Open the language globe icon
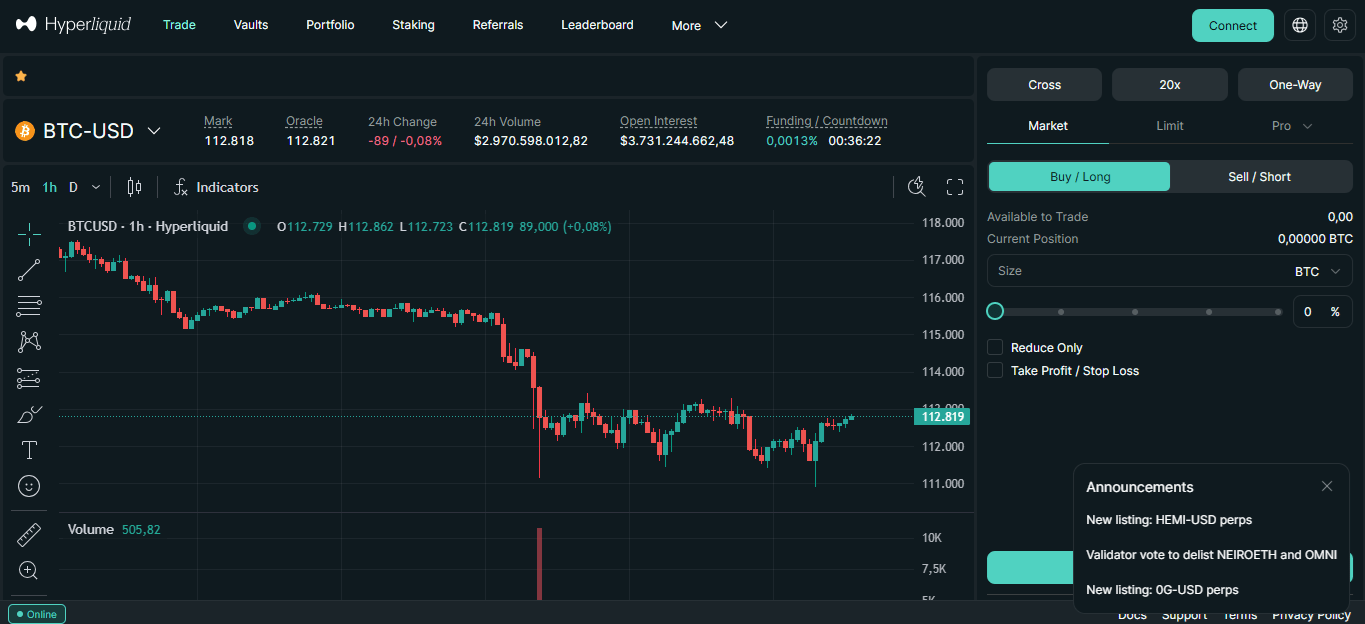 [x=1300, y=25]
